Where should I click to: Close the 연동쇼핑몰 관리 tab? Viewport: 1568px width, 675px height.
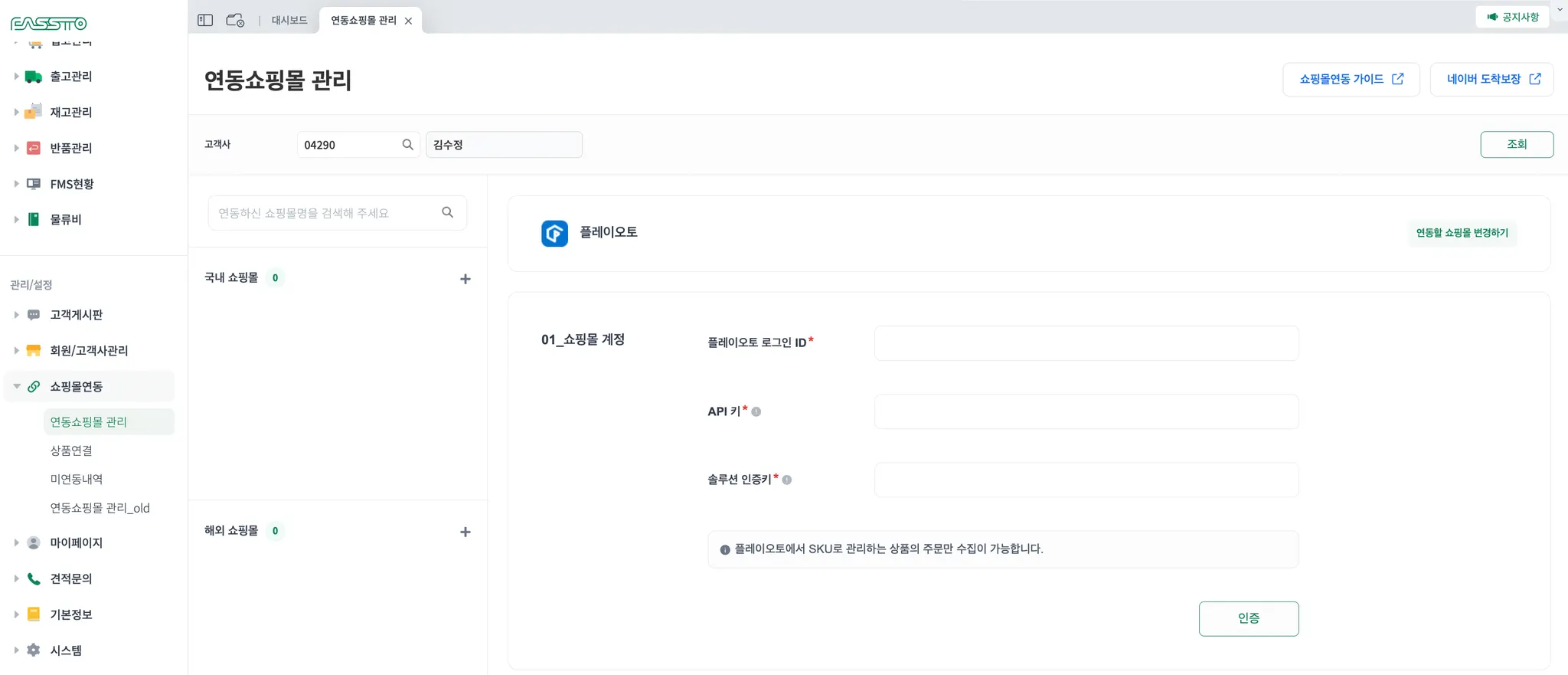pyautogui.click(x=408, y=21)
